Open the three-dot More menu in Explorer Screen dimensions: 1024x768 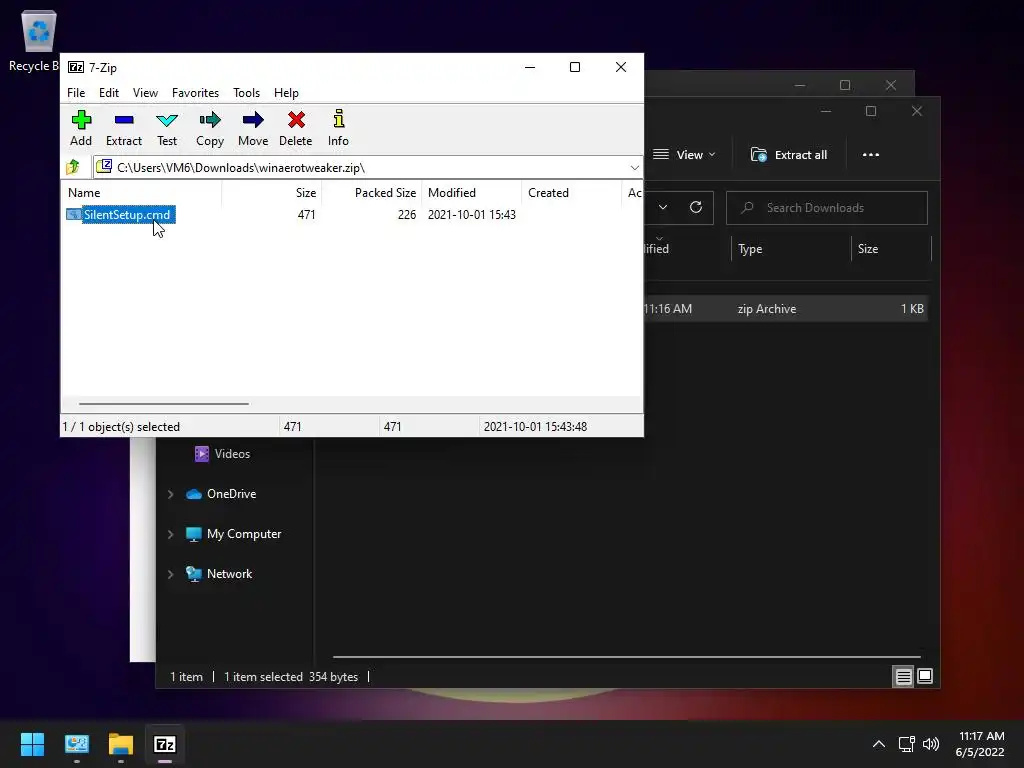tap(871, 155)
